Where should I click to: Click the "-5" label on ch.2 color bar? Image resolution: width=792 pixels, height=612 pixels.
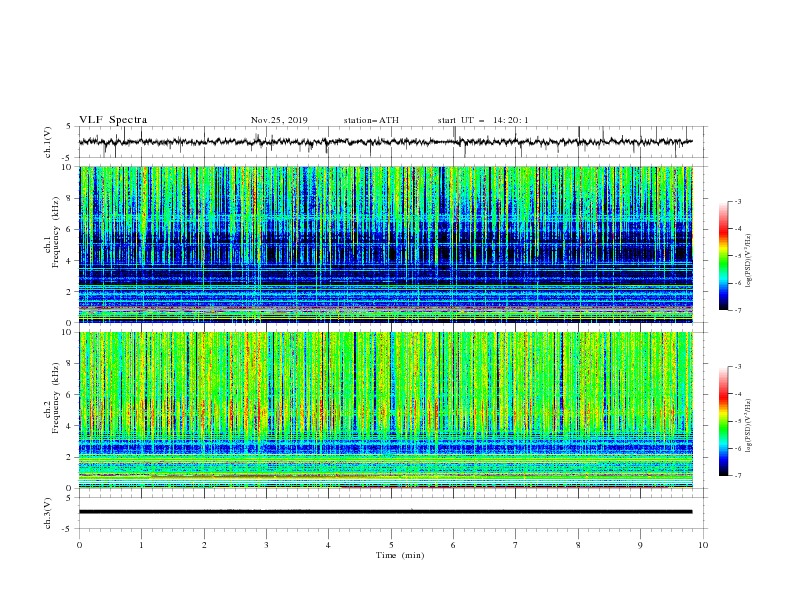738,421
